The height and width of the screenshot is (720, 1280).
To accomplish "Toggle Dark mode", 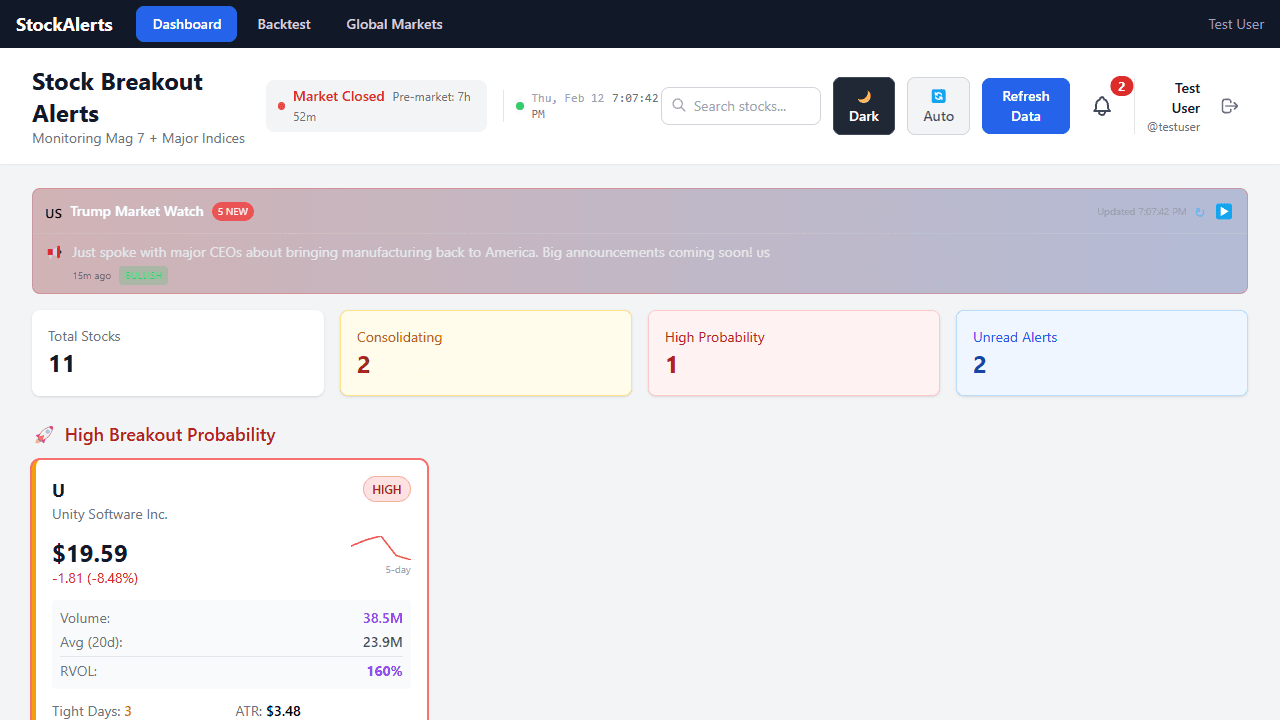I will click(x=863, y=106).
